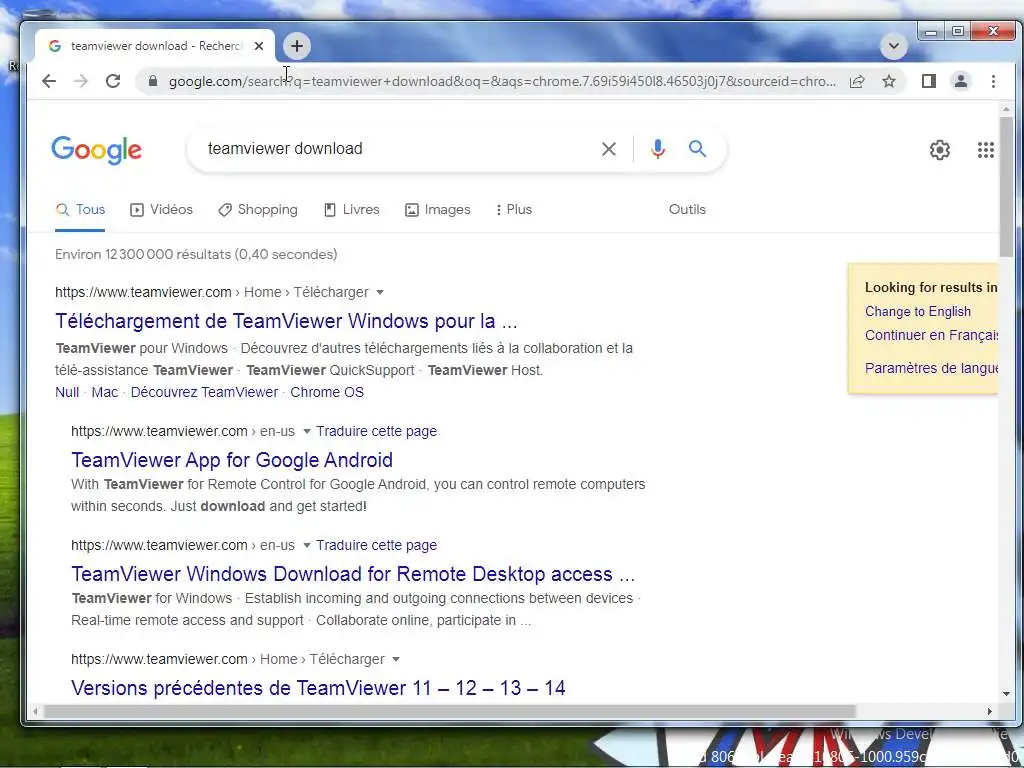The image size is (1024, 768).
Task: Open the Plus more-options menu
Action: 514,209
